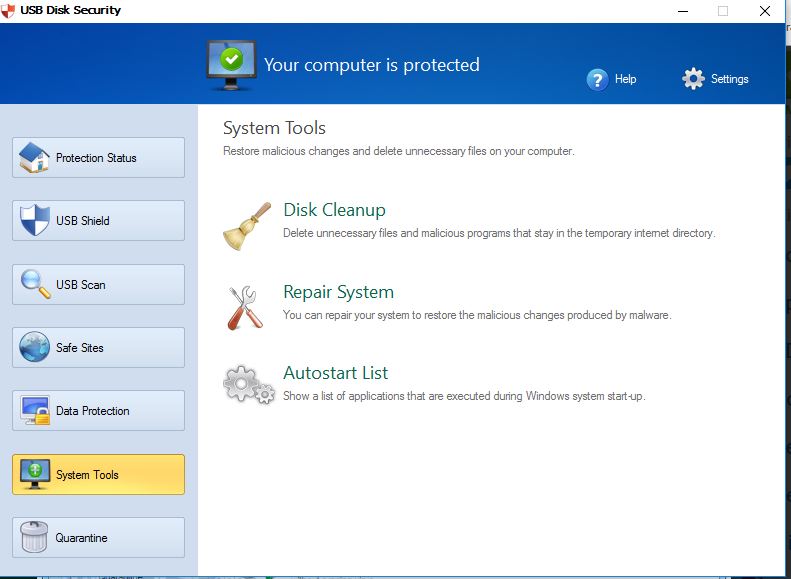Click the 'Delete unnecessary files and malicious programs' description
The width and height of the screenshot is (791, 579).
(499, 233)
